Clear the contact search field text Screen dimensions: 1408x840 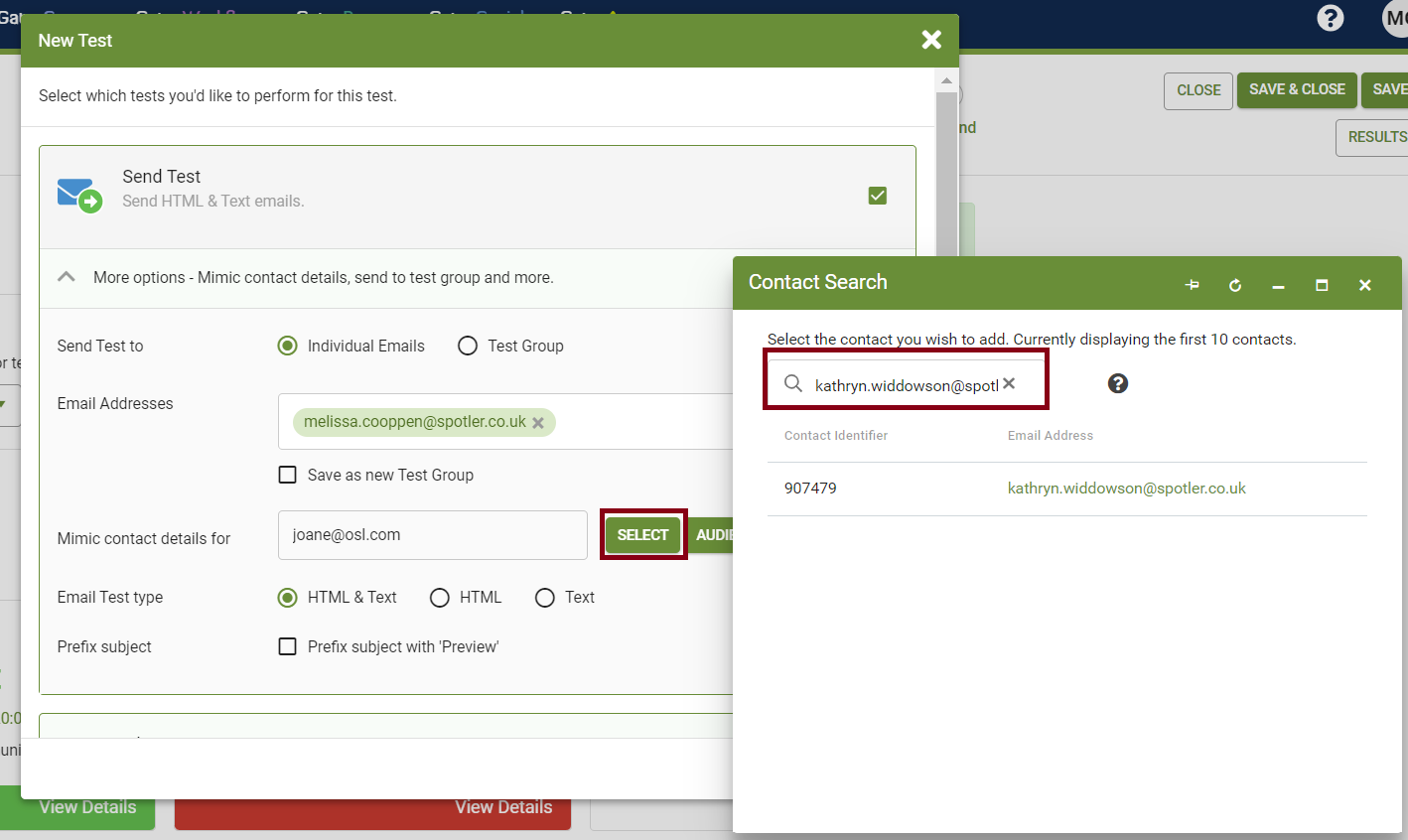coord(1009,383)
